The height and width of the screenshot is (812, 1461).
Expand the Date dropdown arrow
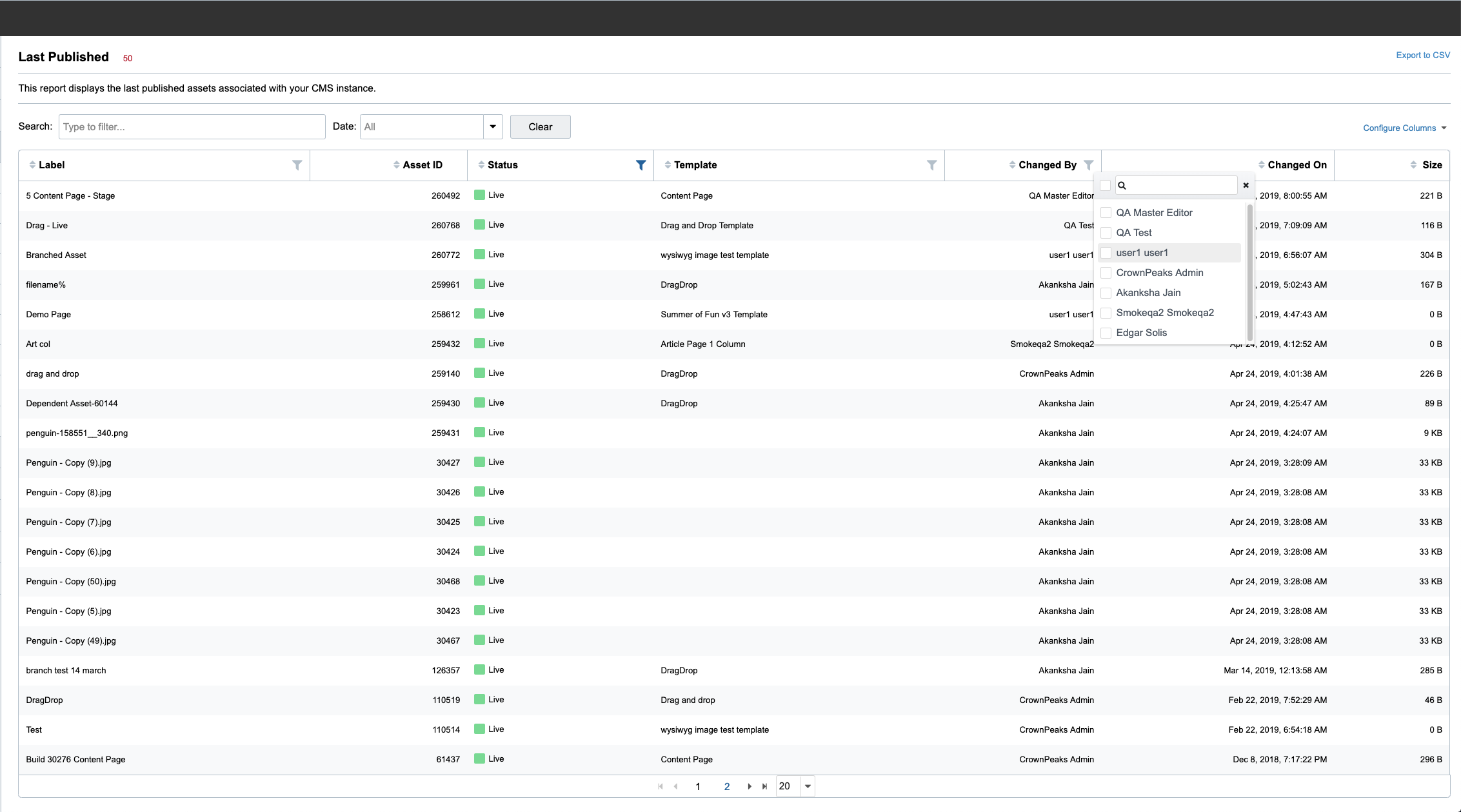pos(493,126)
